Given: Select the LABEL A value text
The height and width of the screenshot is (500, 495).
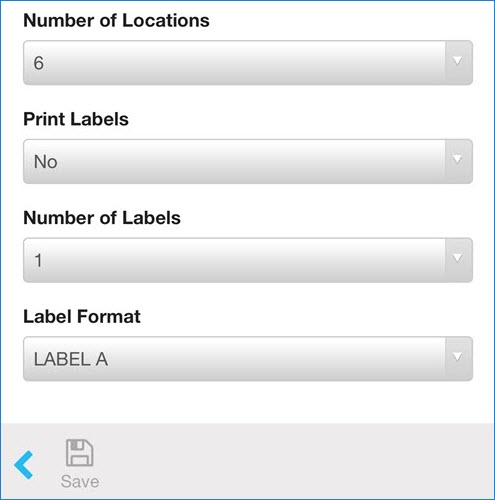Looking at the screenshot, I should [x=71, y=359].
